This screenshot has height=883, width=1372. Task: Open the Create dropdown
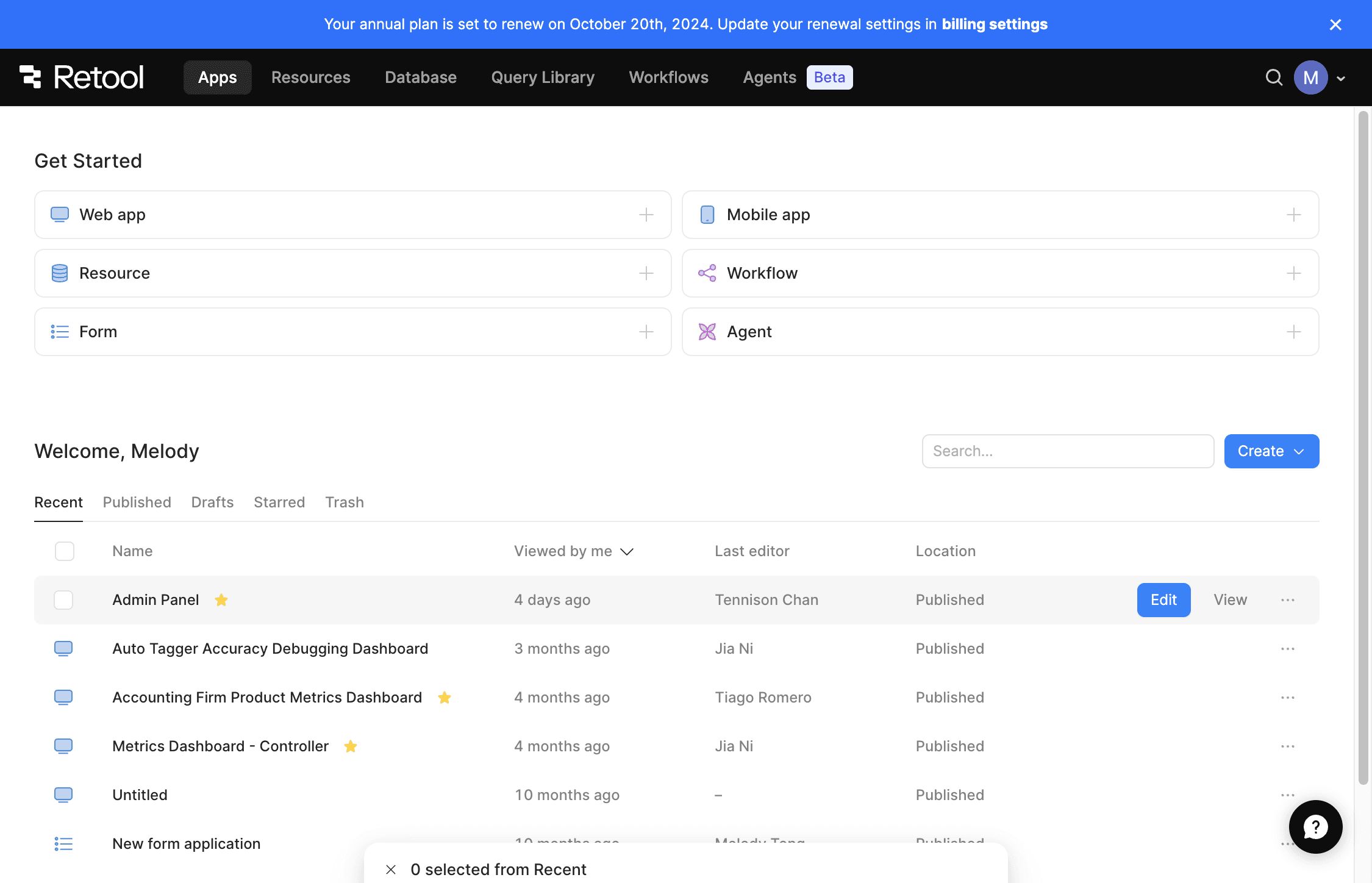pyautogui.click(x=1271, y=451)
